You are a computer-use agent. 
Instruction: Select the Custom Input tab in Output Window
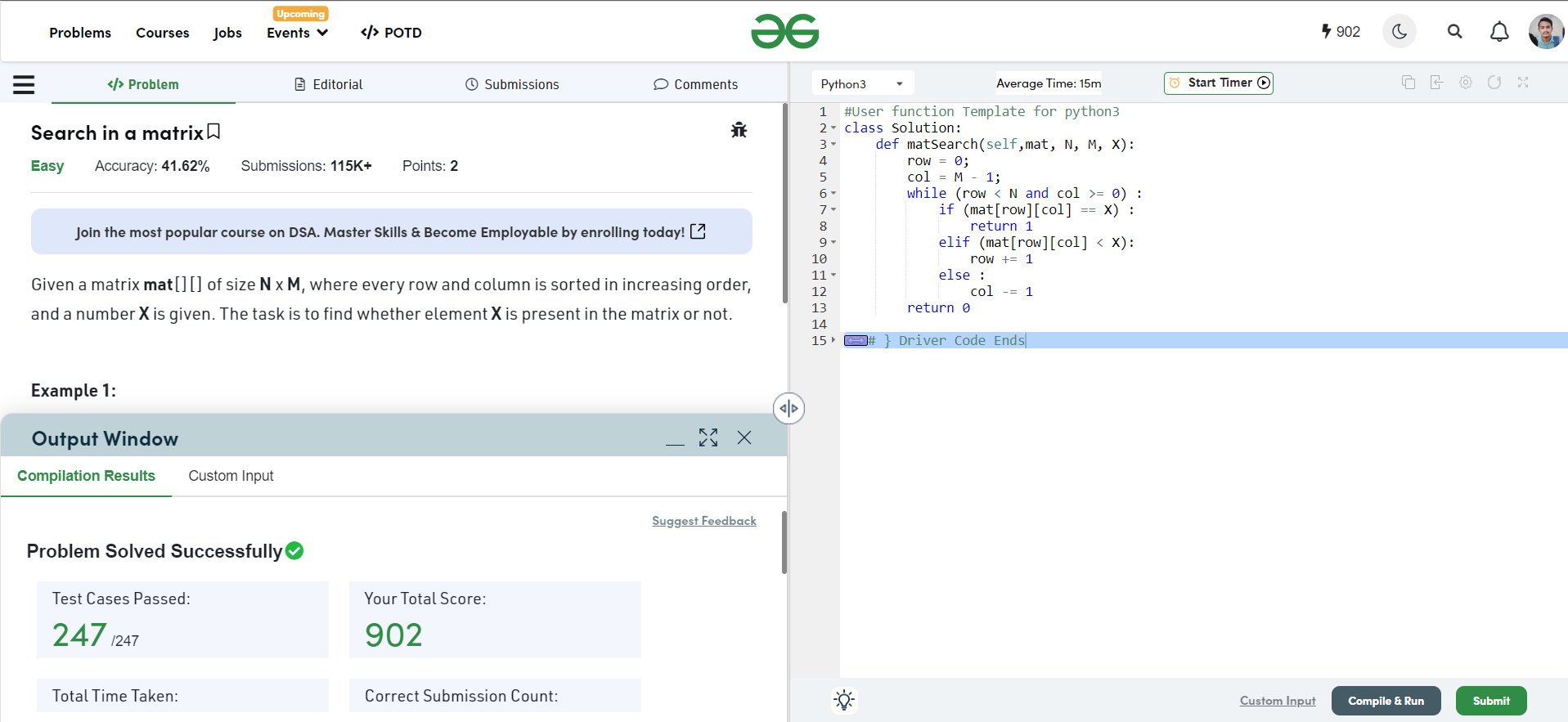coord(231,476)
